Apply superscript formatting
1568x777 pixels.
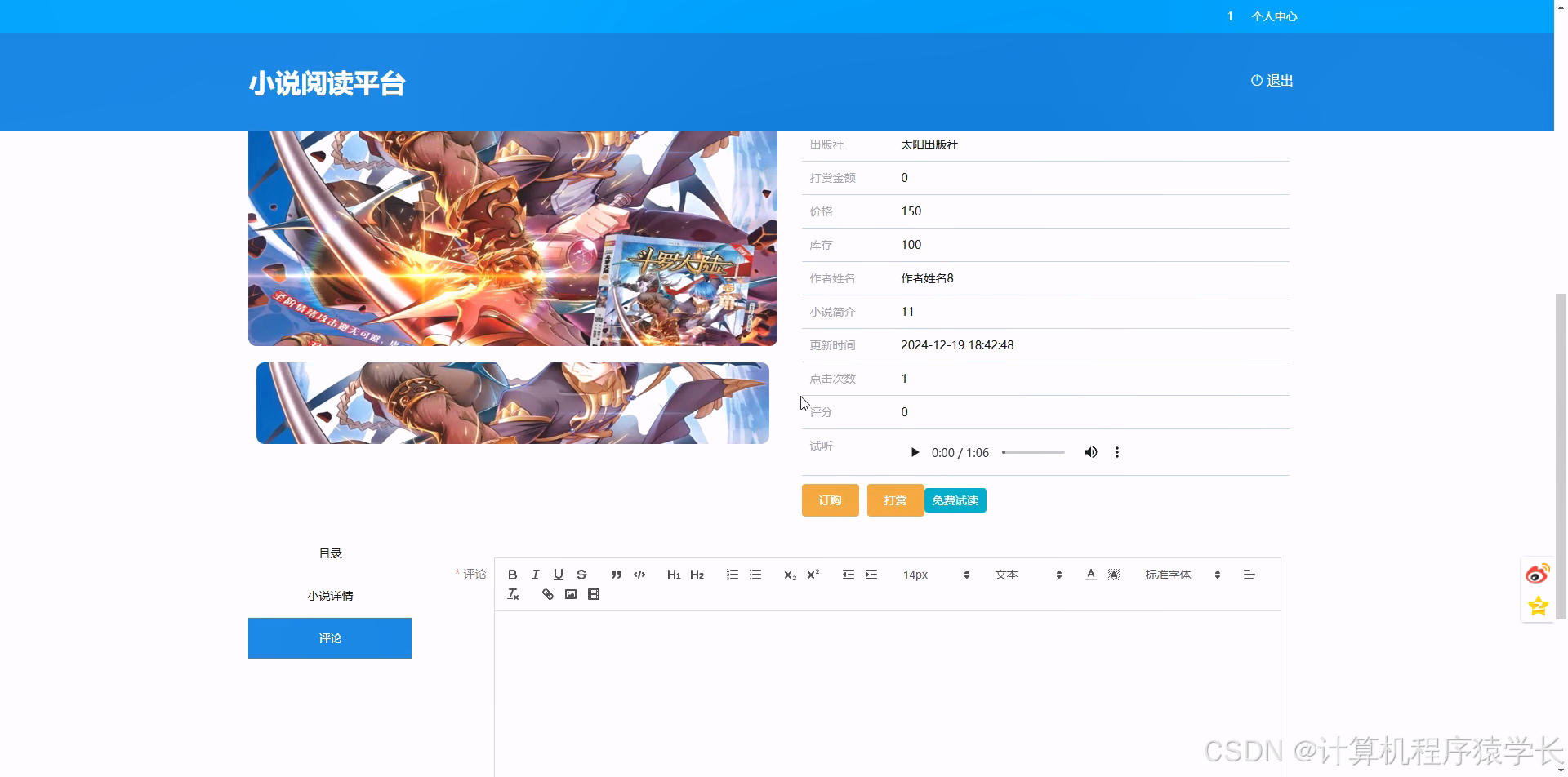[x=813, y=575]
